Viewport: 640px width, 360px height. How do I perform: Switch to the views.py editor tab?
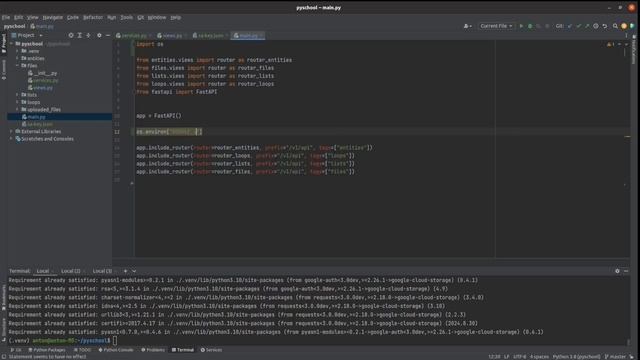[172, 36]
